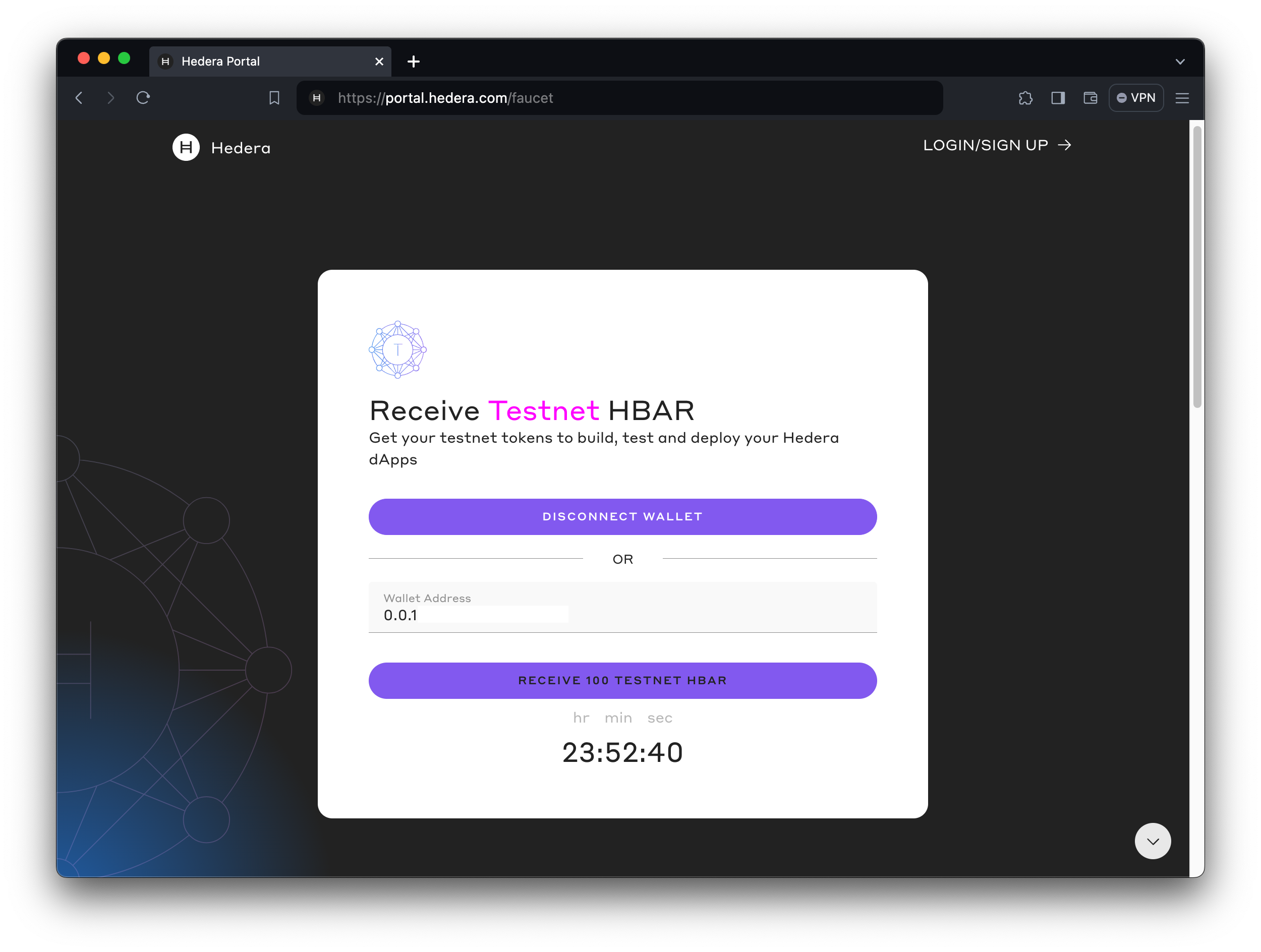The image size is (1261, 952).
Task: Toggle the VPN button
Action: tap(1135, 98)
